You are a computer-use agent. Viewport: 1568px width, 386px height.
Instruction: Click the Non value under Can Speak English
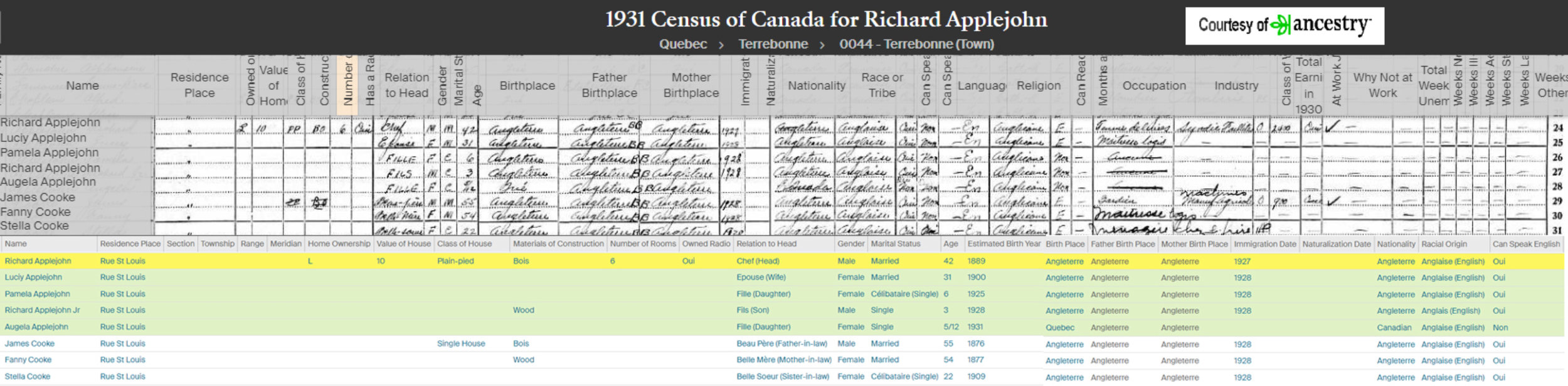coord(1500,328)
